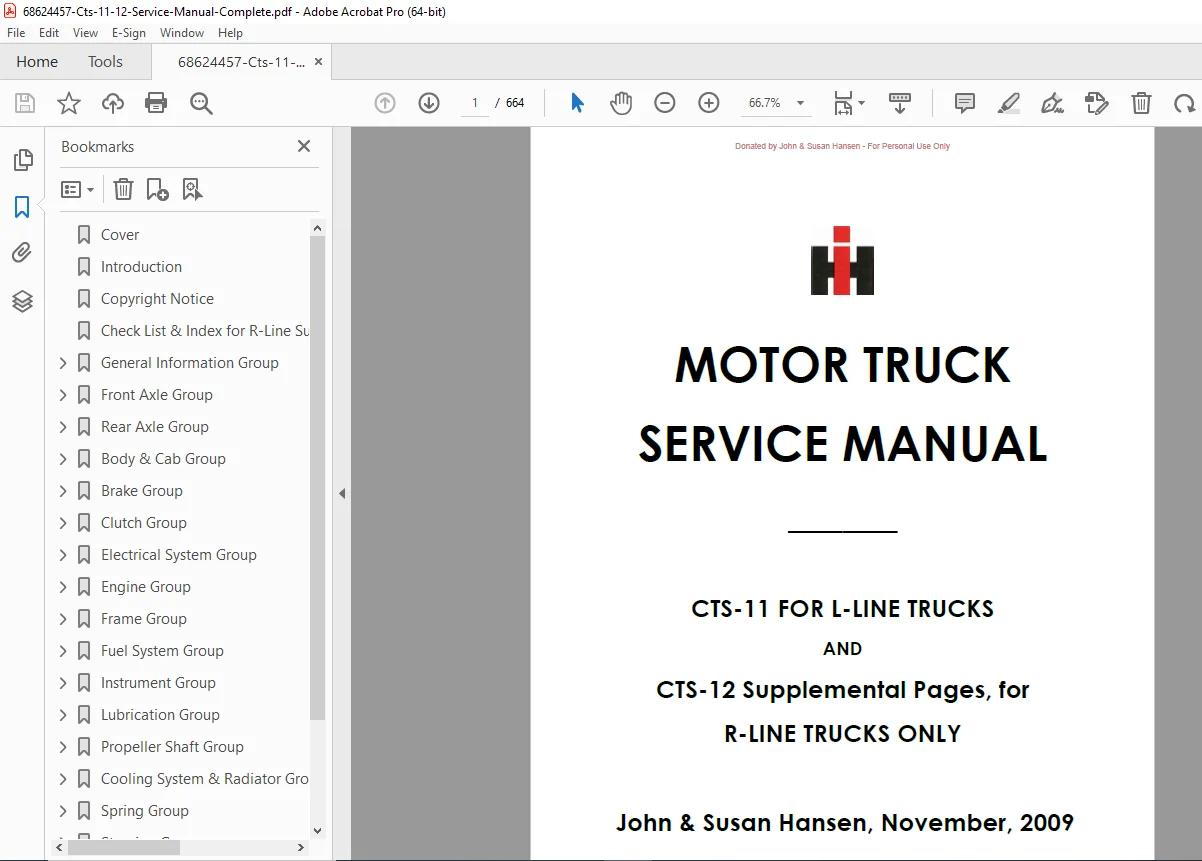The width and height of the screenshot is (1202, 861).
Task: Open the Edit menu
Action: coord(49,33)
